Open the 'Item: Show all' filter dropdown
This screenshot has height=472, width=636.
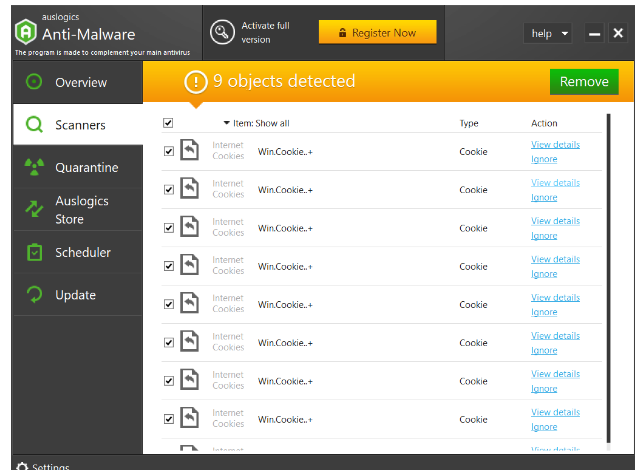(x=256, y=123)
